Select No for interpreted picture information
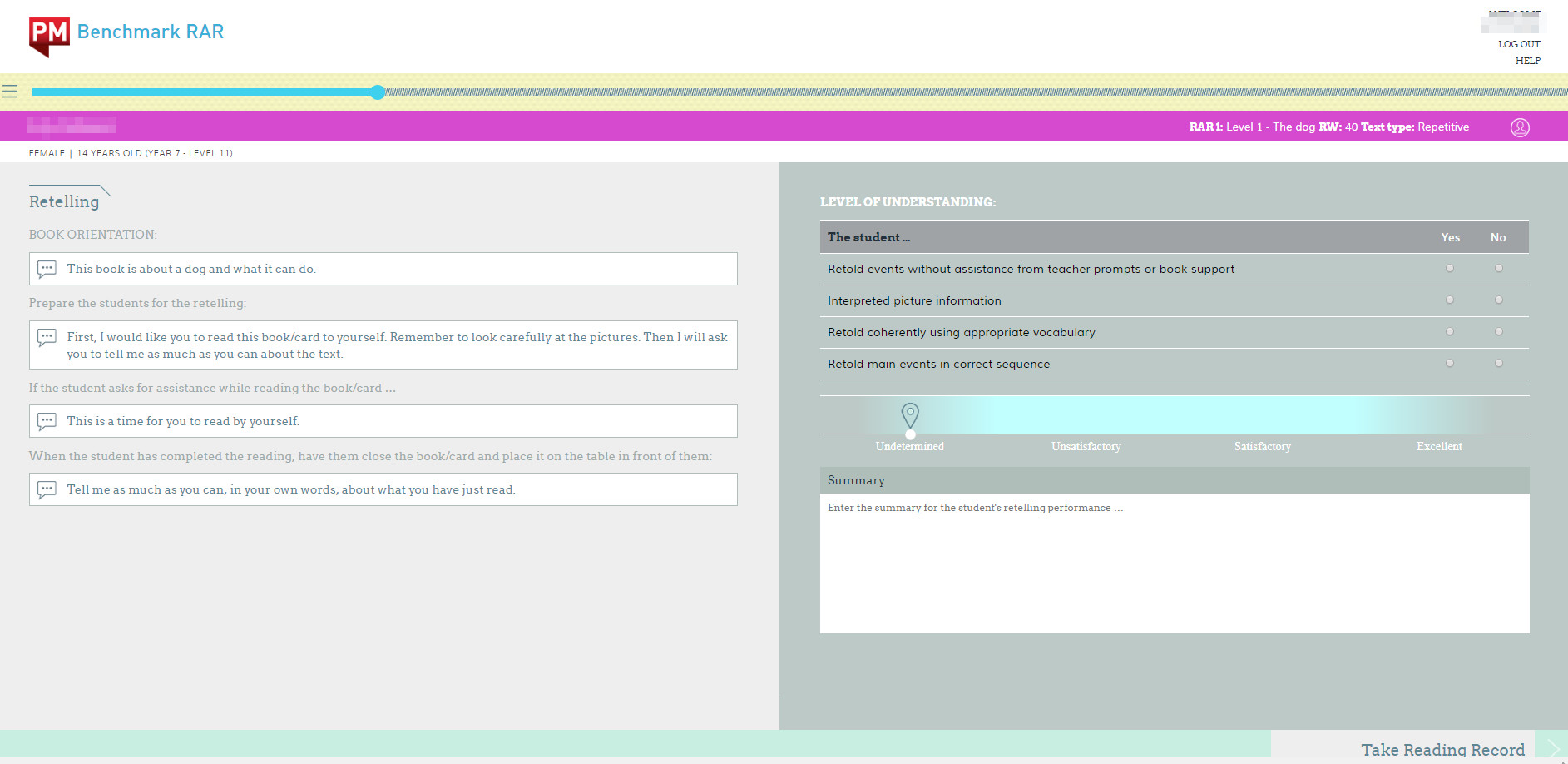The width and height of the screenshot is (1568, 764). 1498,300
